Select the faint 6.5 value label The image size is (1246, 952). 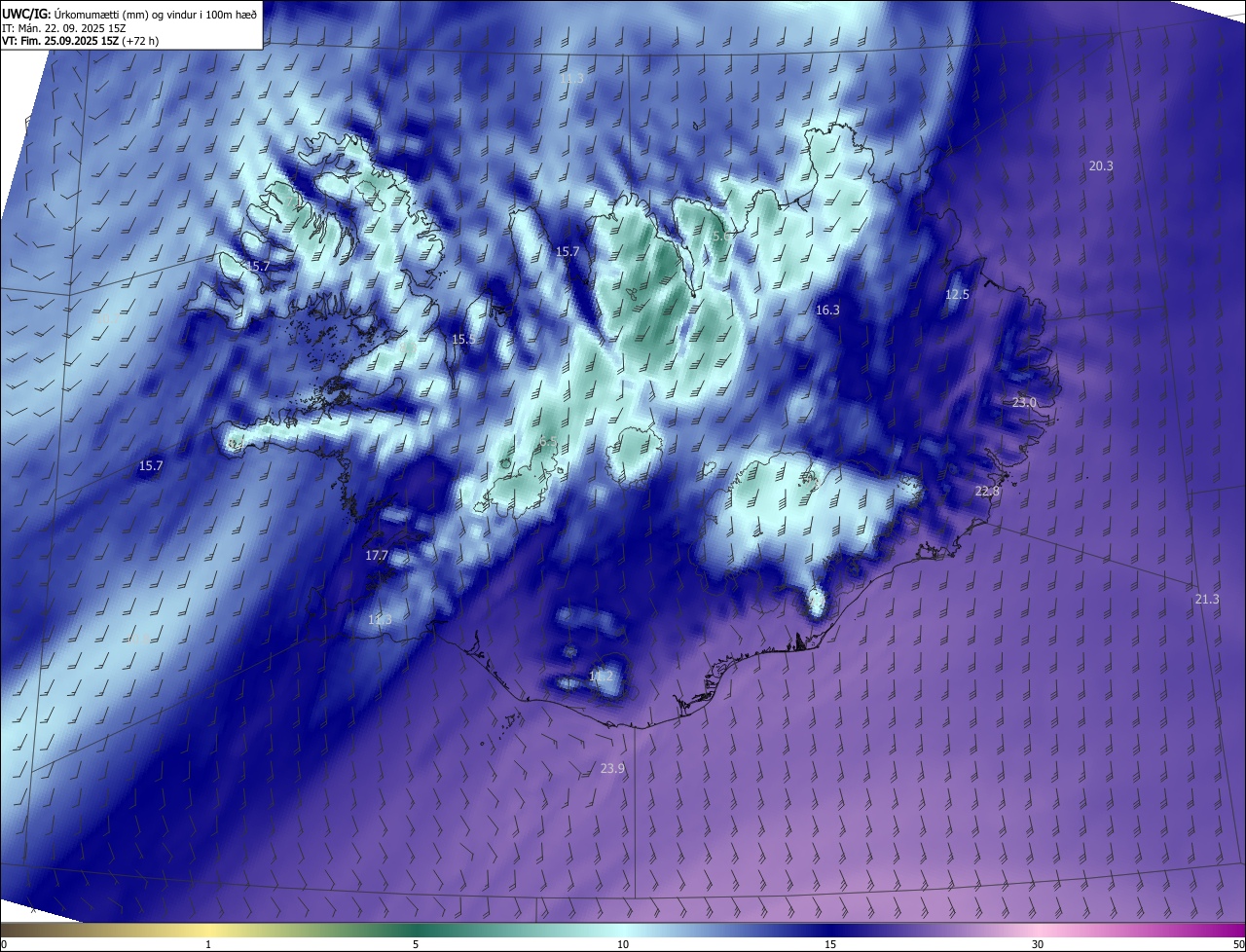click(x=548, y=442)
